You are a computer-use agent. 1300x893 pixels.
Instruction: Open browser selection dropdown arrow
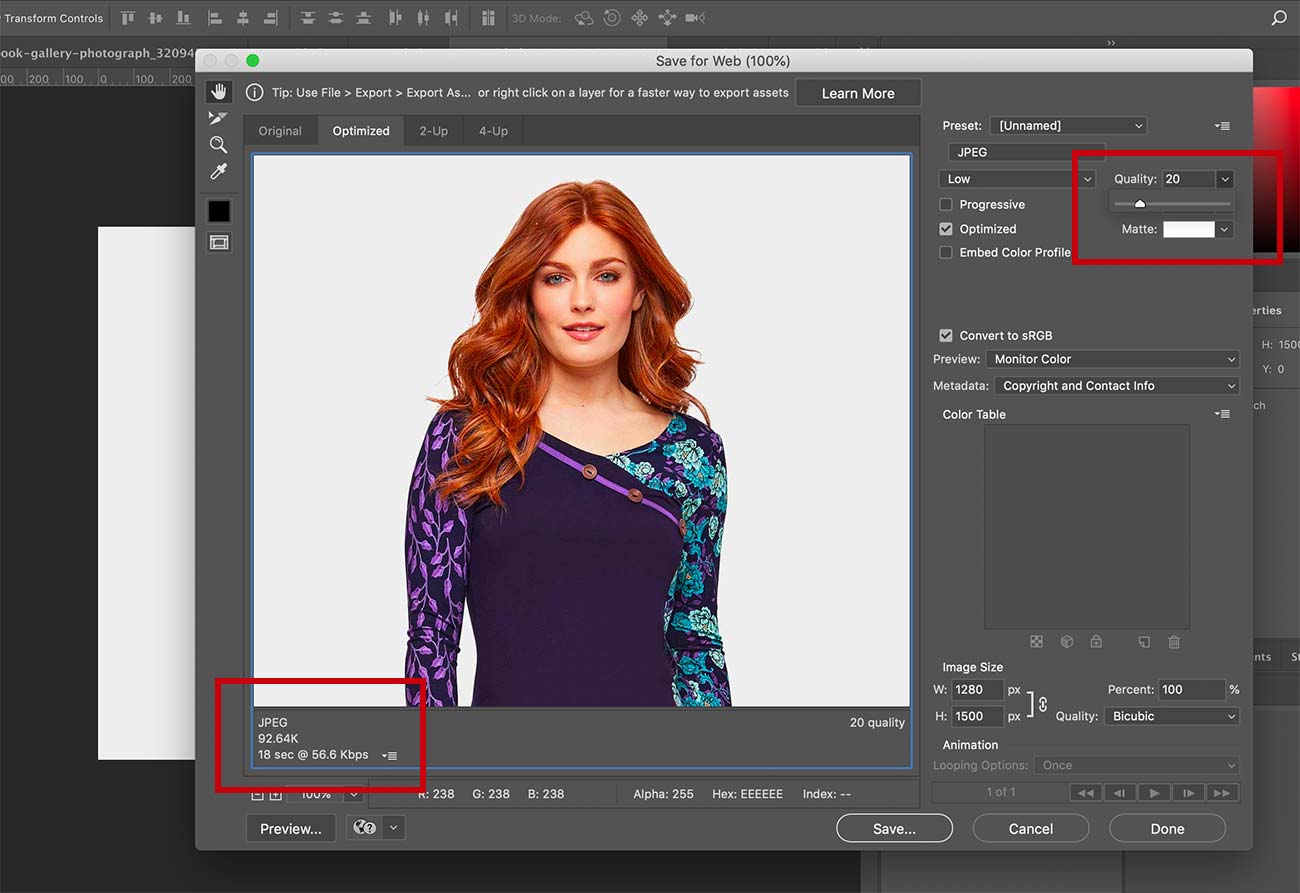[x=394, y=828]
